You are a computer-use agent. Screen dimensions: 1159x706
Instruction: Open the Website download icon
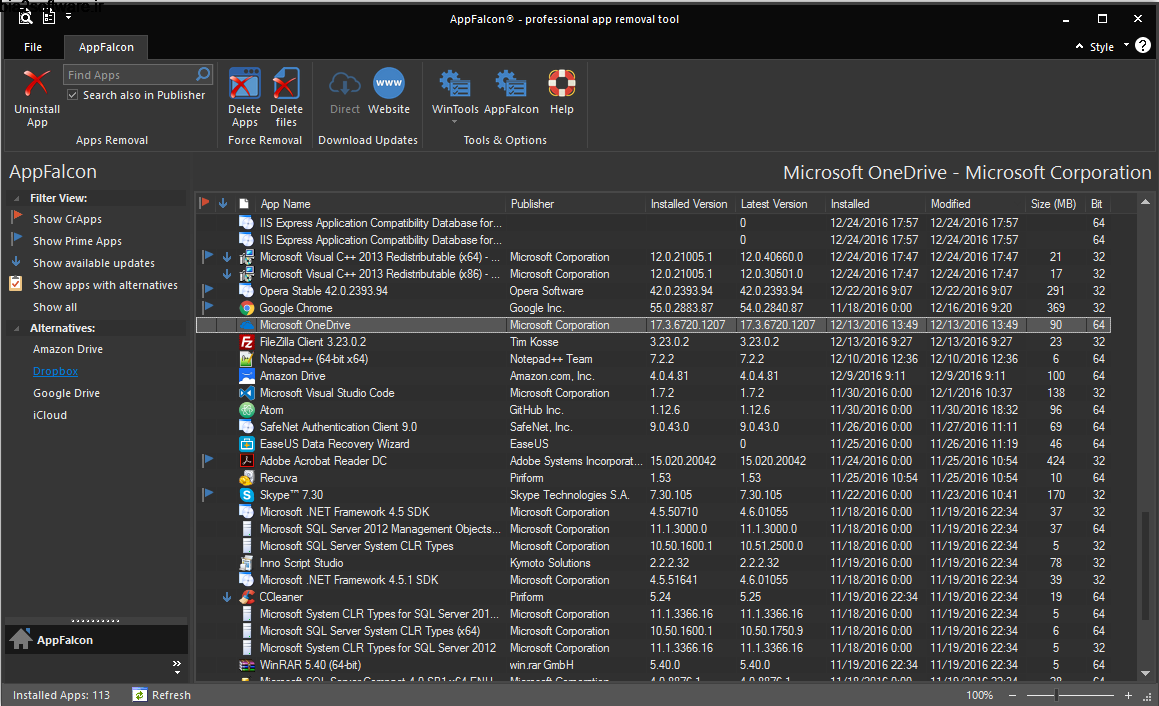[x=389, y=84]
